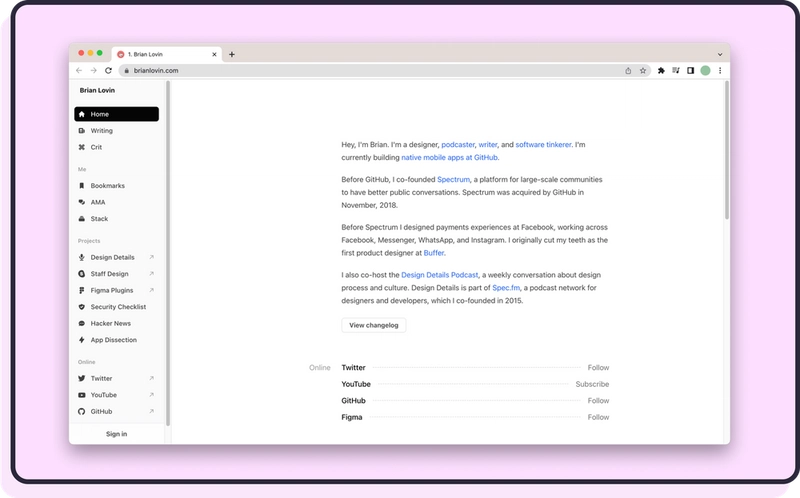Click external arrow next to sidebar Twitter
Image resolution: width=800 pixels, height=498 pixels.
[x=152, y=378]
